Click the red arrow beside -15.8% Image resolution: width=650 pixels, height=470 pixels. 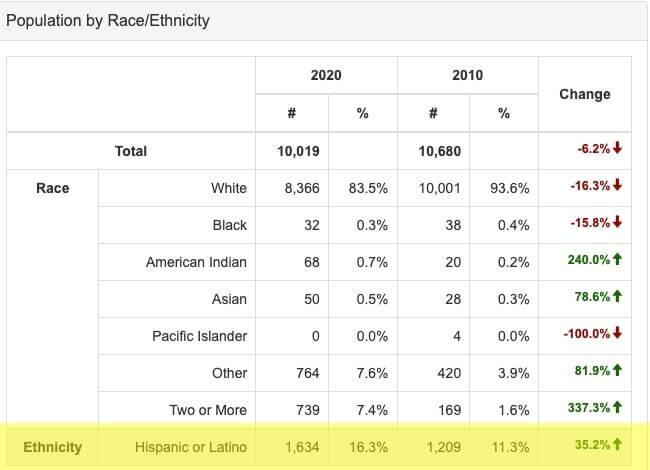[618, 224]
